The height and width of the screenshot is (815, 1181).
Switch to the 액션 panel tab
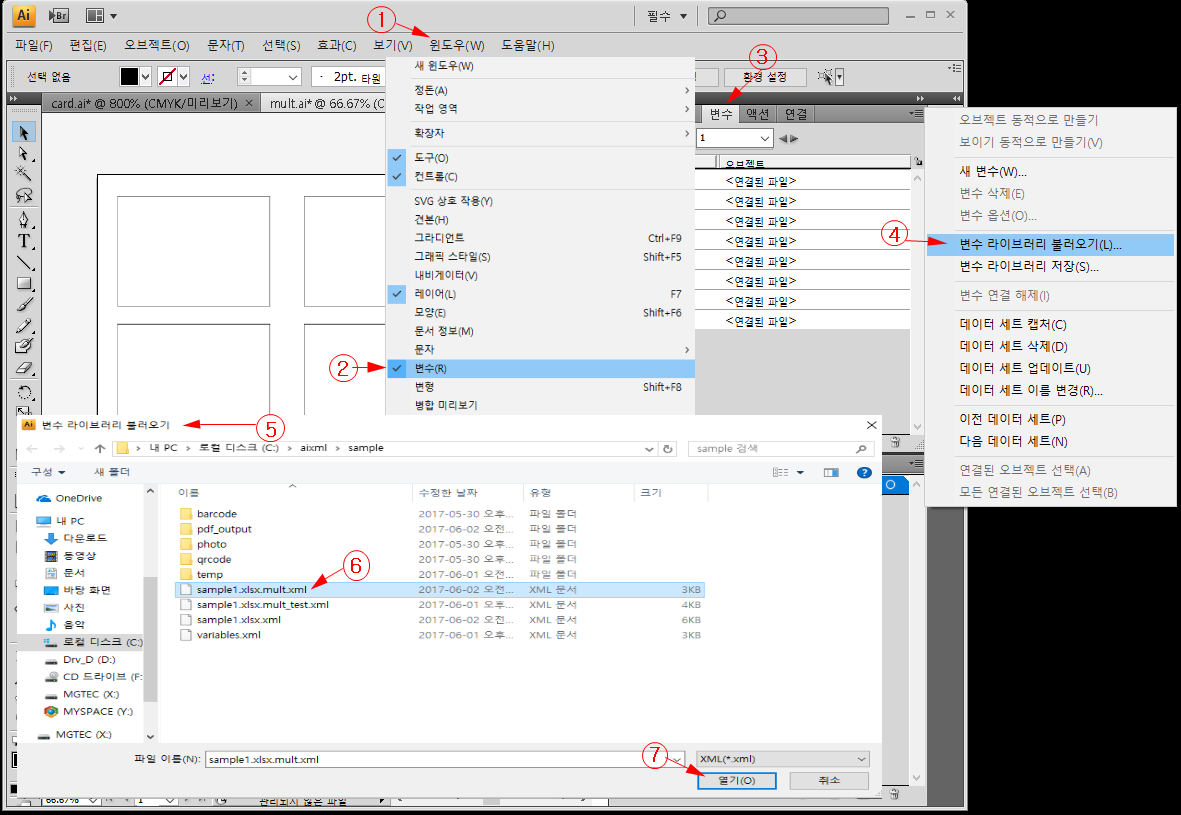[x=758, y=114]
